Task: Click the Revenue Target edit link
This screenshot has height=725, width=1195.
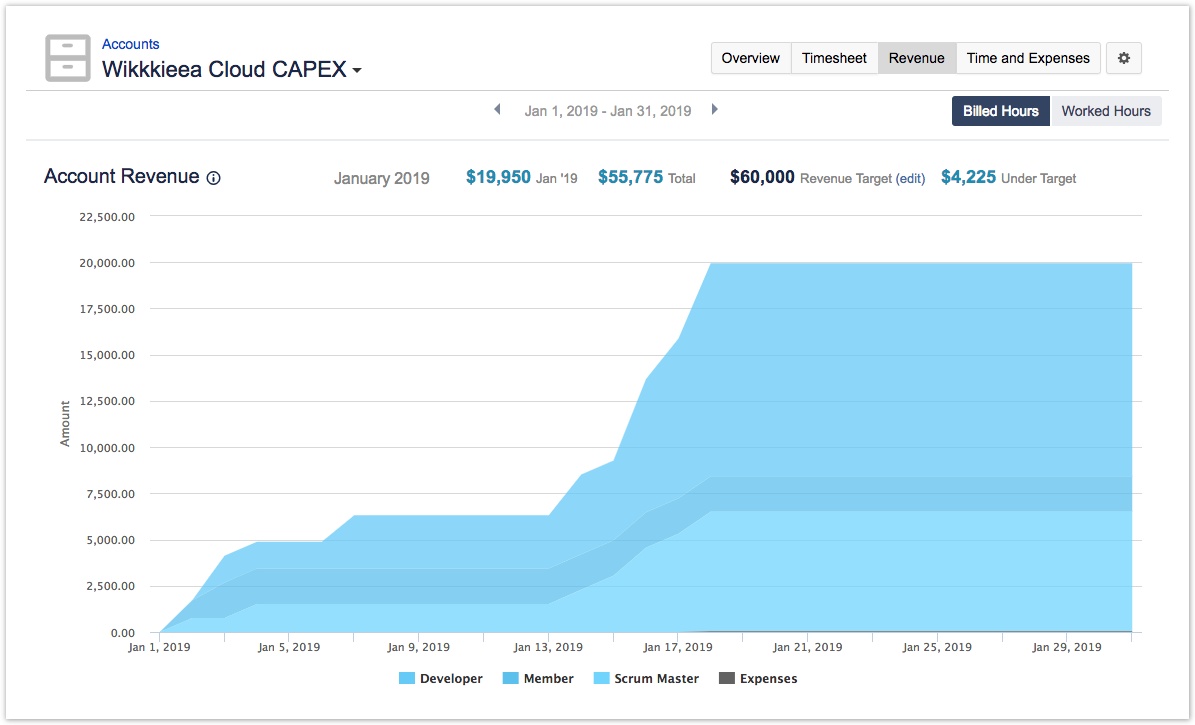Action: click(910, 179)
